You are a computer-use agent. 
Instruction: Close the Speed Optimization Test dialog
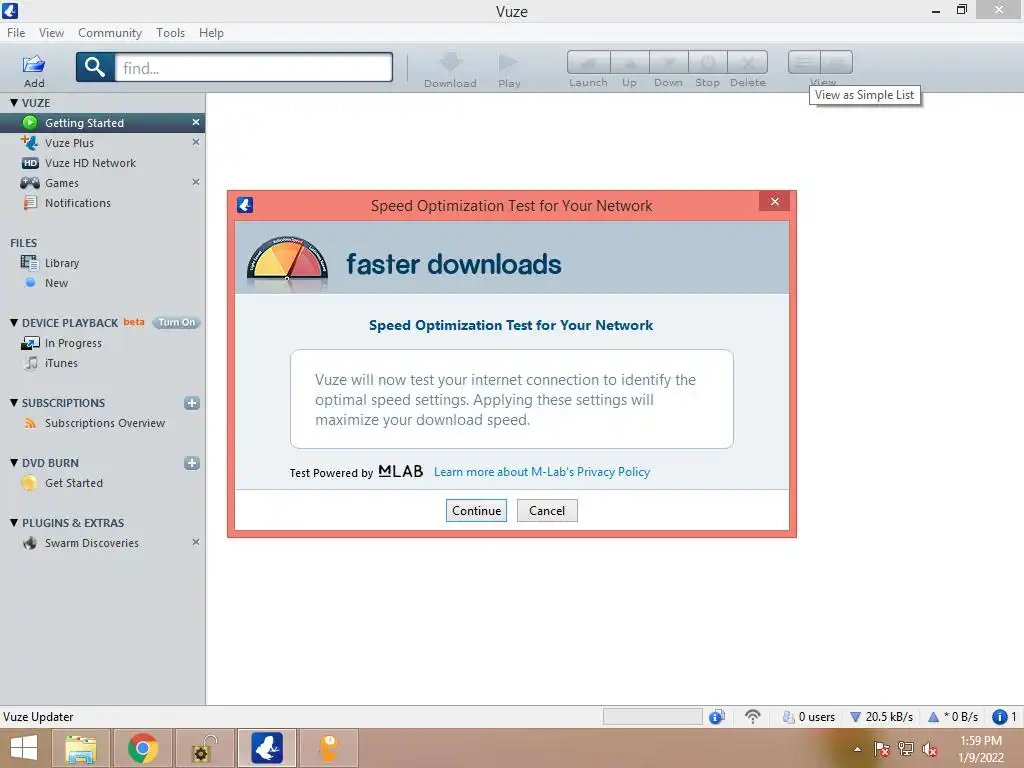coord(775,202)
